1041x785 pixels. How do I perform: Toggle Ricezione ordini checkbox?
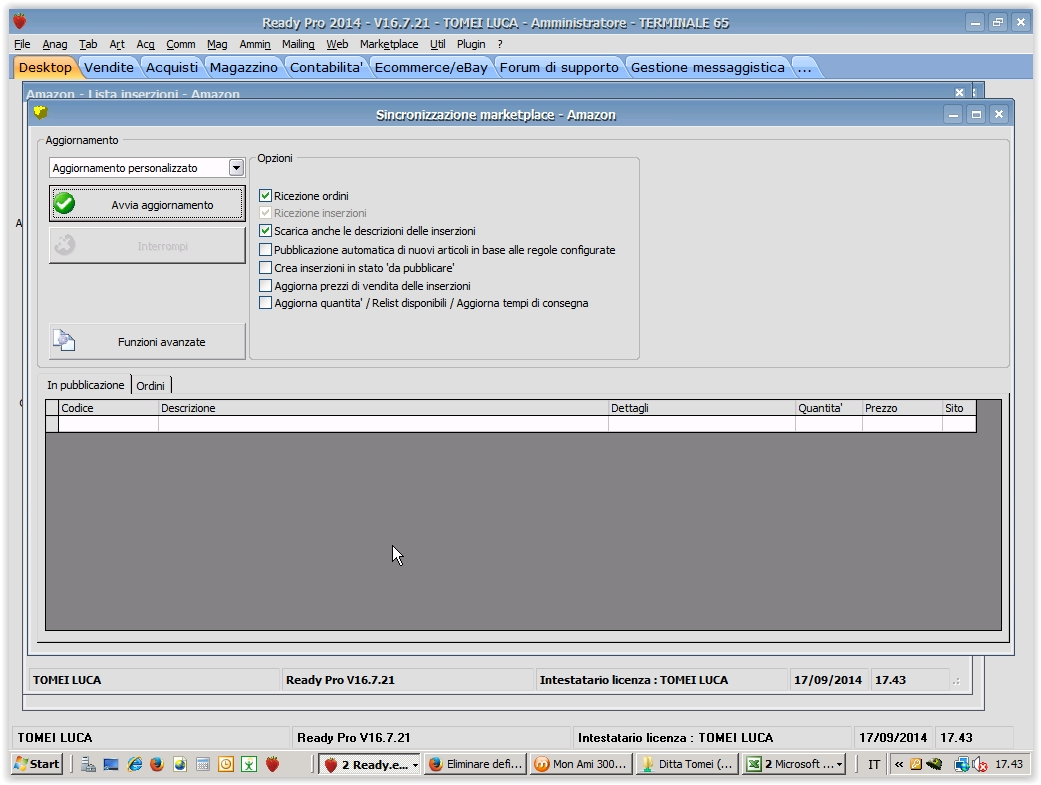[x=266, y=195]
